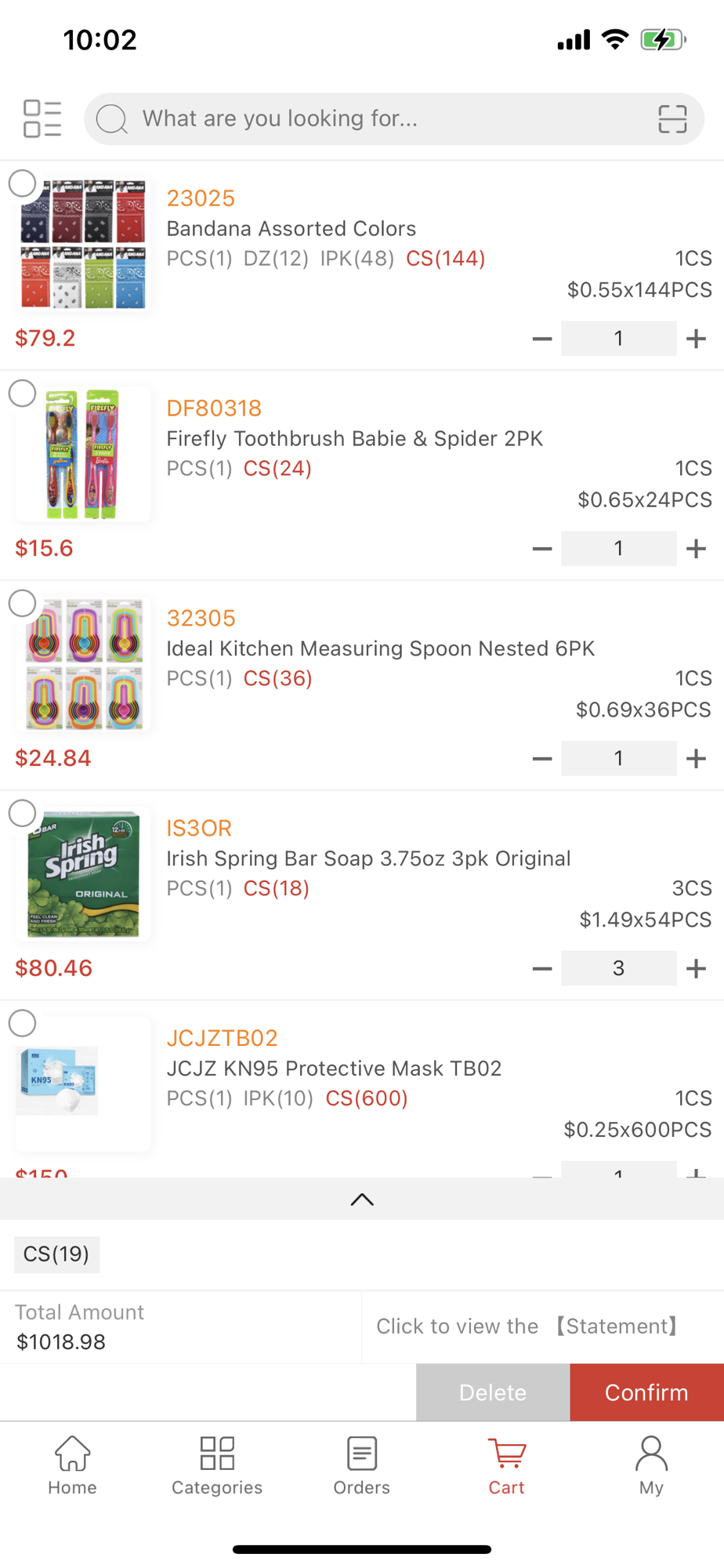Decrease Firefly Toothbrush quantity
The width and height of the screenshot is (724, 1568).
[x=541, y=549]
